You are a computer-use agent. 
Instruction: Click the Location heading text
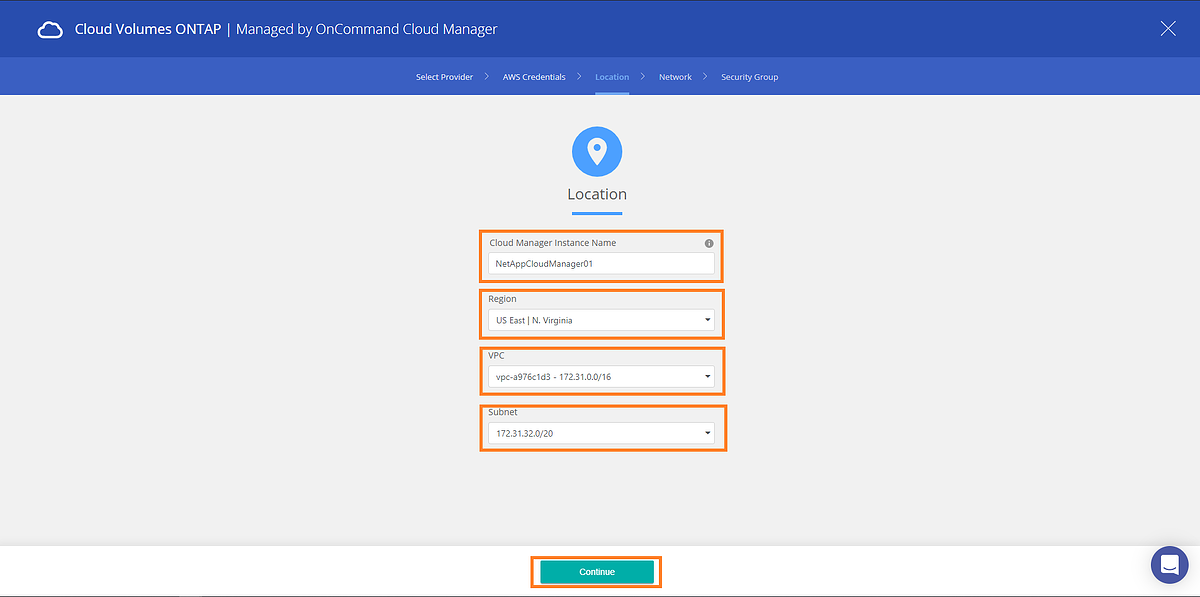pos(597,194)
